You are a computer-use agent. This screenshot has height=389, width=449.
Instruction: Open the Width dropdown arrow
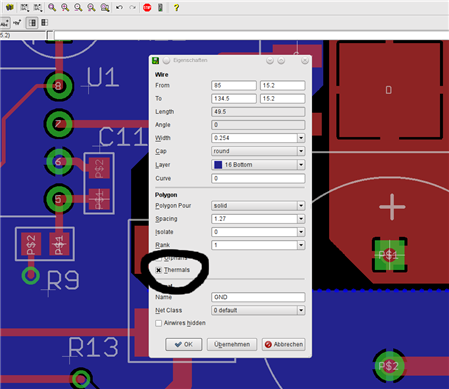click(301, 138)
